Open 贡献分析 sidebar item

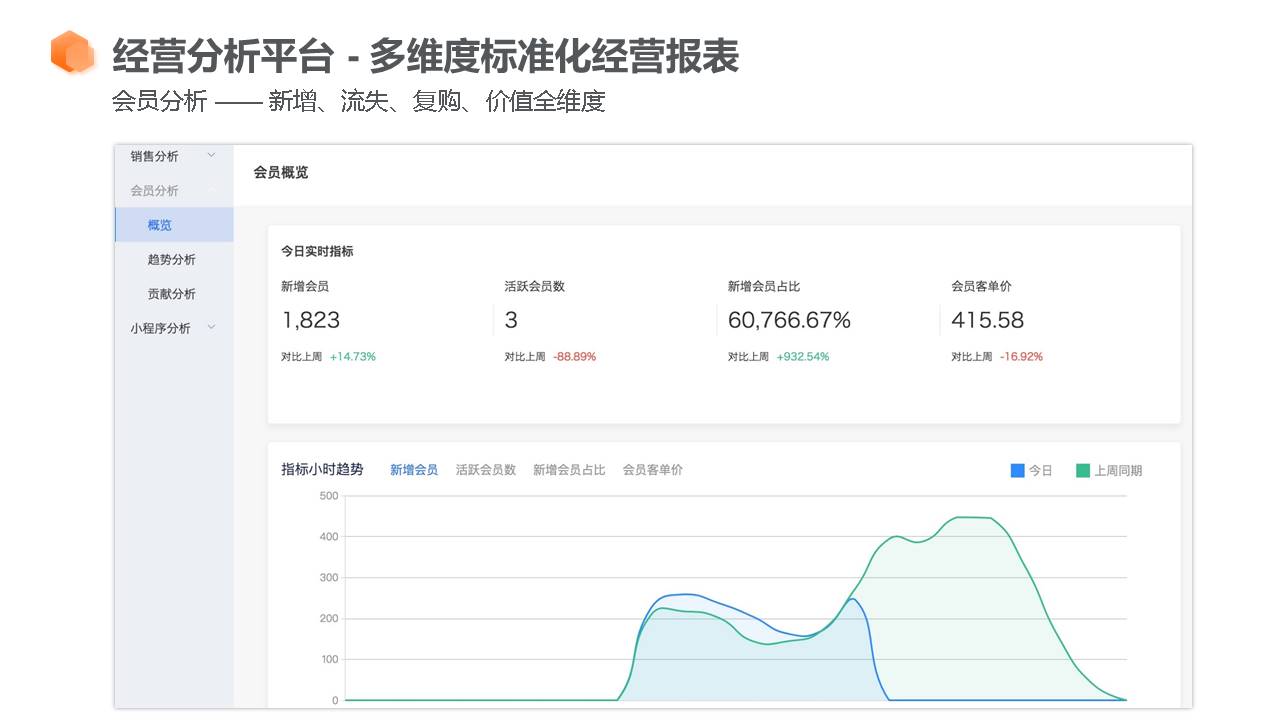(172, 294)
